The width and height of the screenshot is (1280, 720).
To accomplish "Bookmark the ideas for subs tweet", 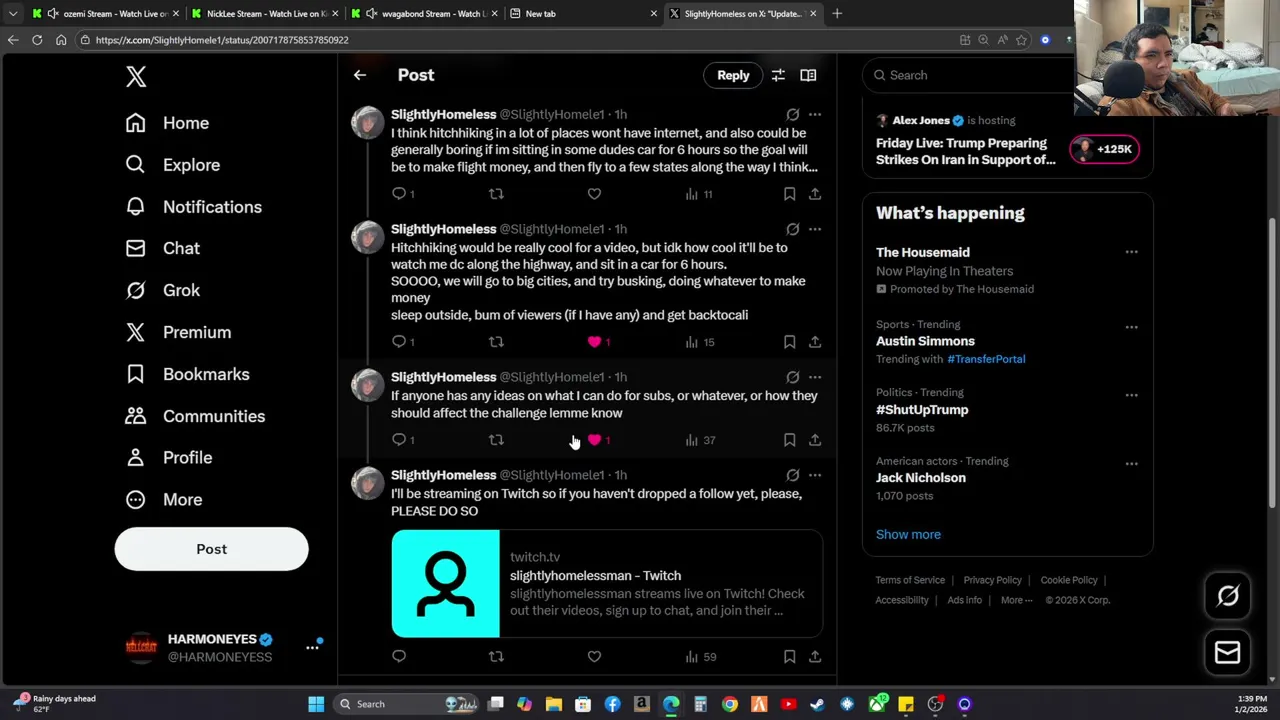I will click(789, 440).
